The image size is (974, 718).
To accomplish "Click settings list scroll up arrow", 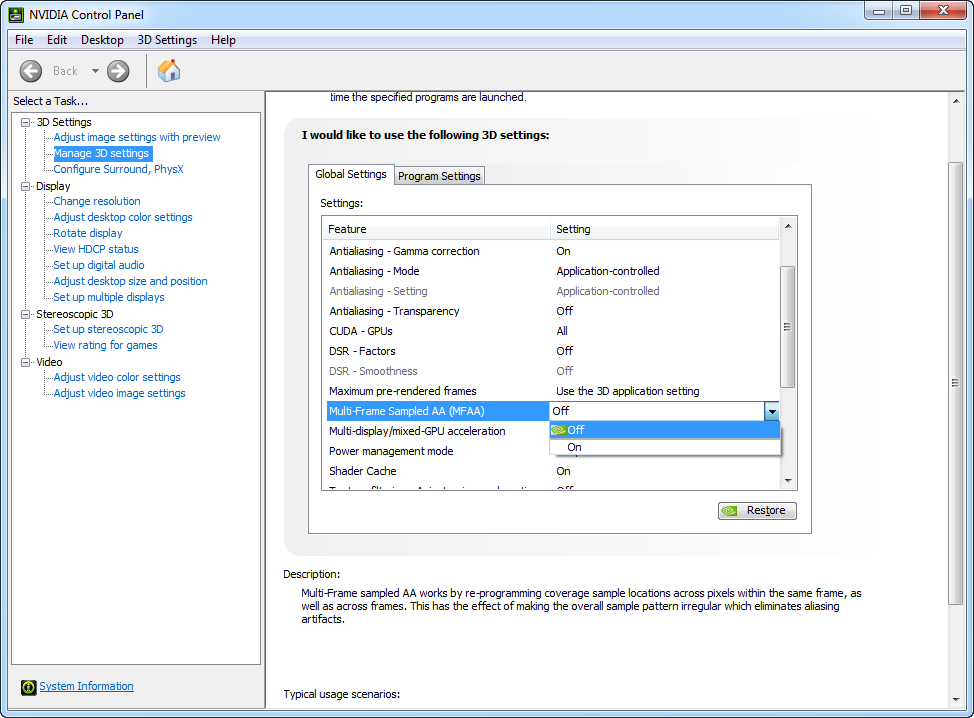I will tap(788, 226).
